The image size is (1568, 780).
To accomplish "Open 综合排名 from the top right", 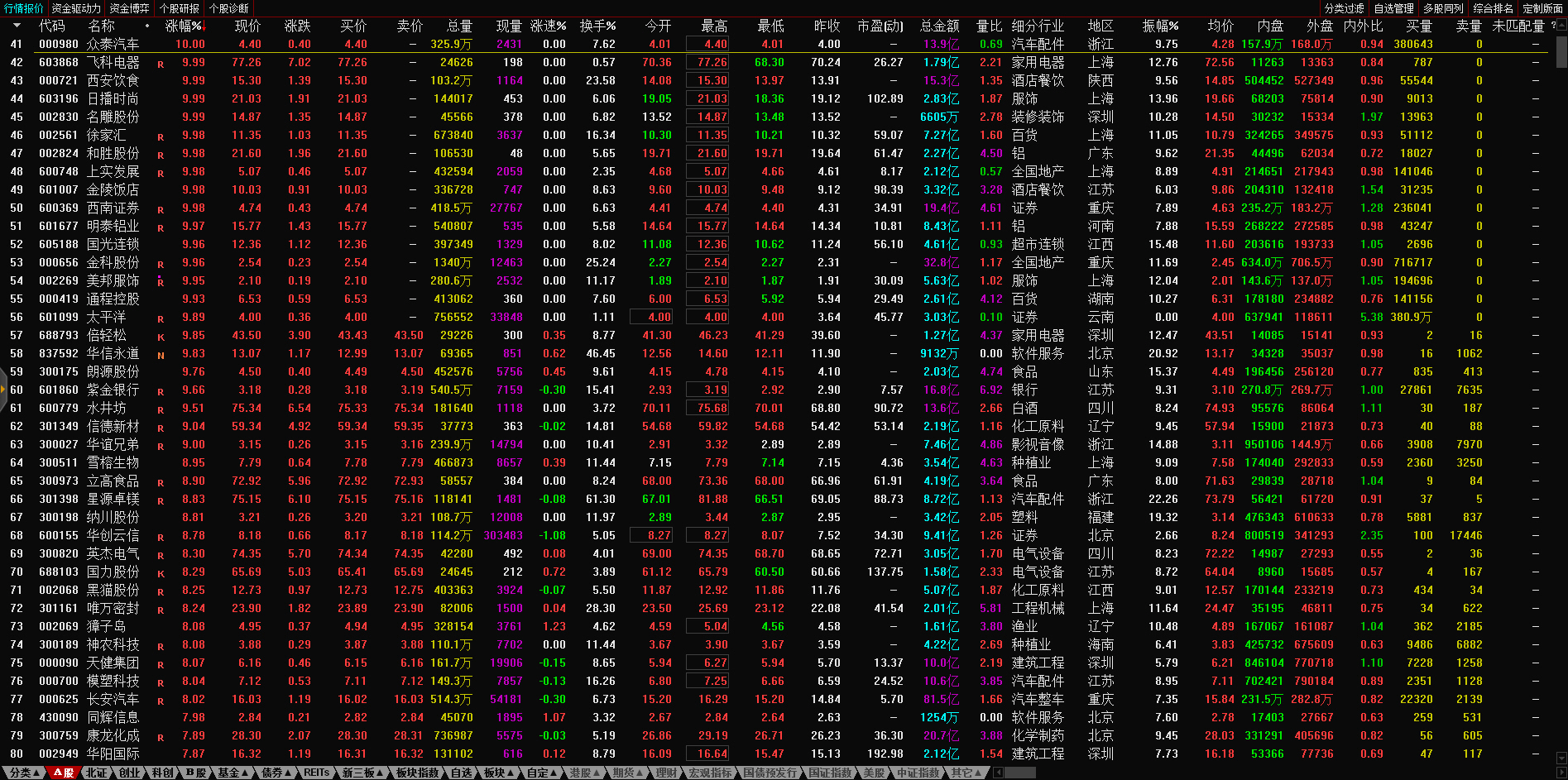I will coord(1493,8).
